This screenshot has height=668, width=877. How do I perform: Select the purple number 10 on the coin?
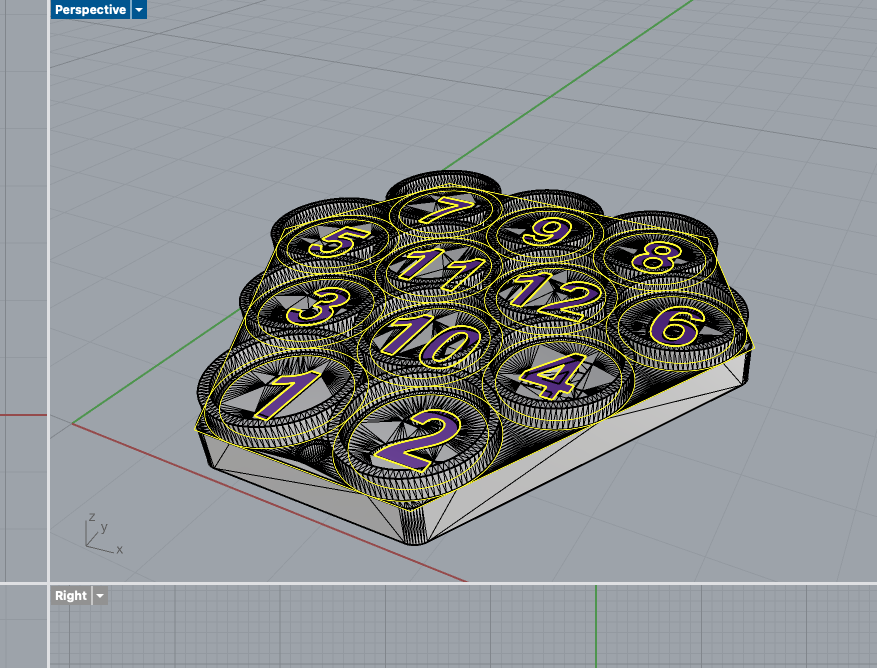click(x=428, y=340)
